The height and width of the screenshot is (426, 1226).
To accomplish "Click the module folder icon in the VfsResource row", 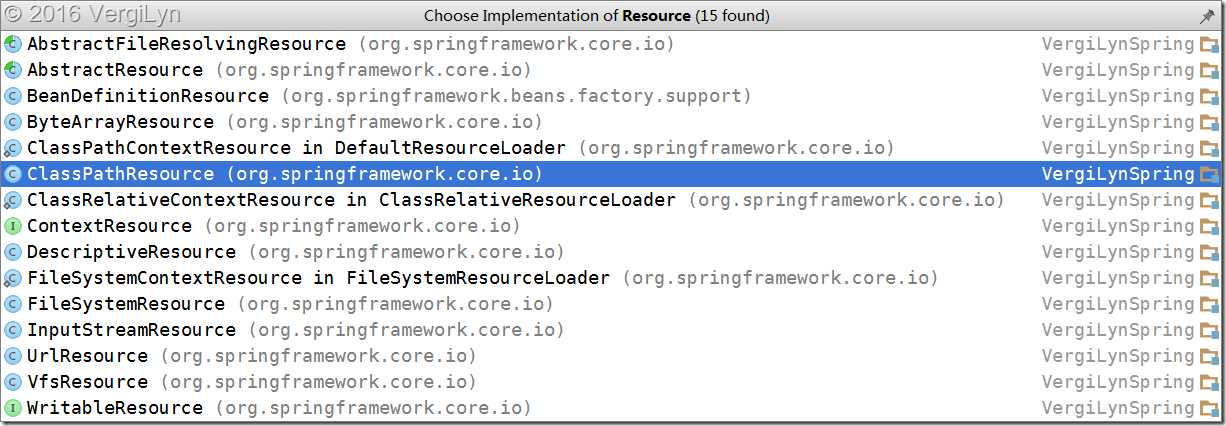I will click(x=1210, y=382).
